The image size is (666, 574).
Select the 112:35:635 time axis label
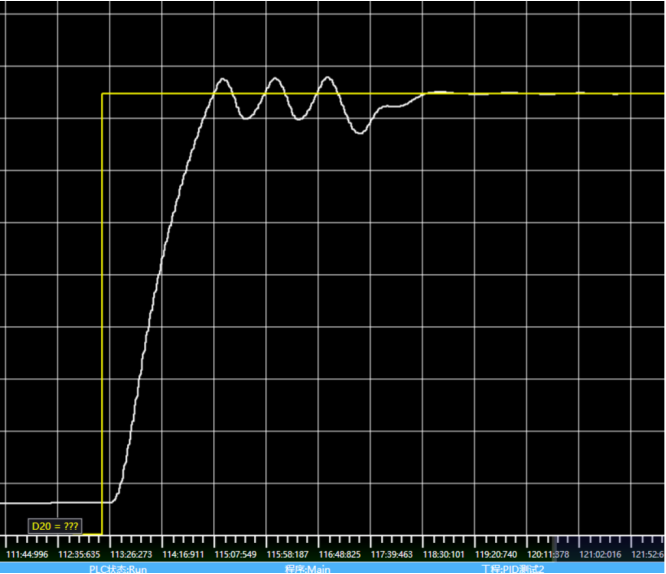coord(79,554)
